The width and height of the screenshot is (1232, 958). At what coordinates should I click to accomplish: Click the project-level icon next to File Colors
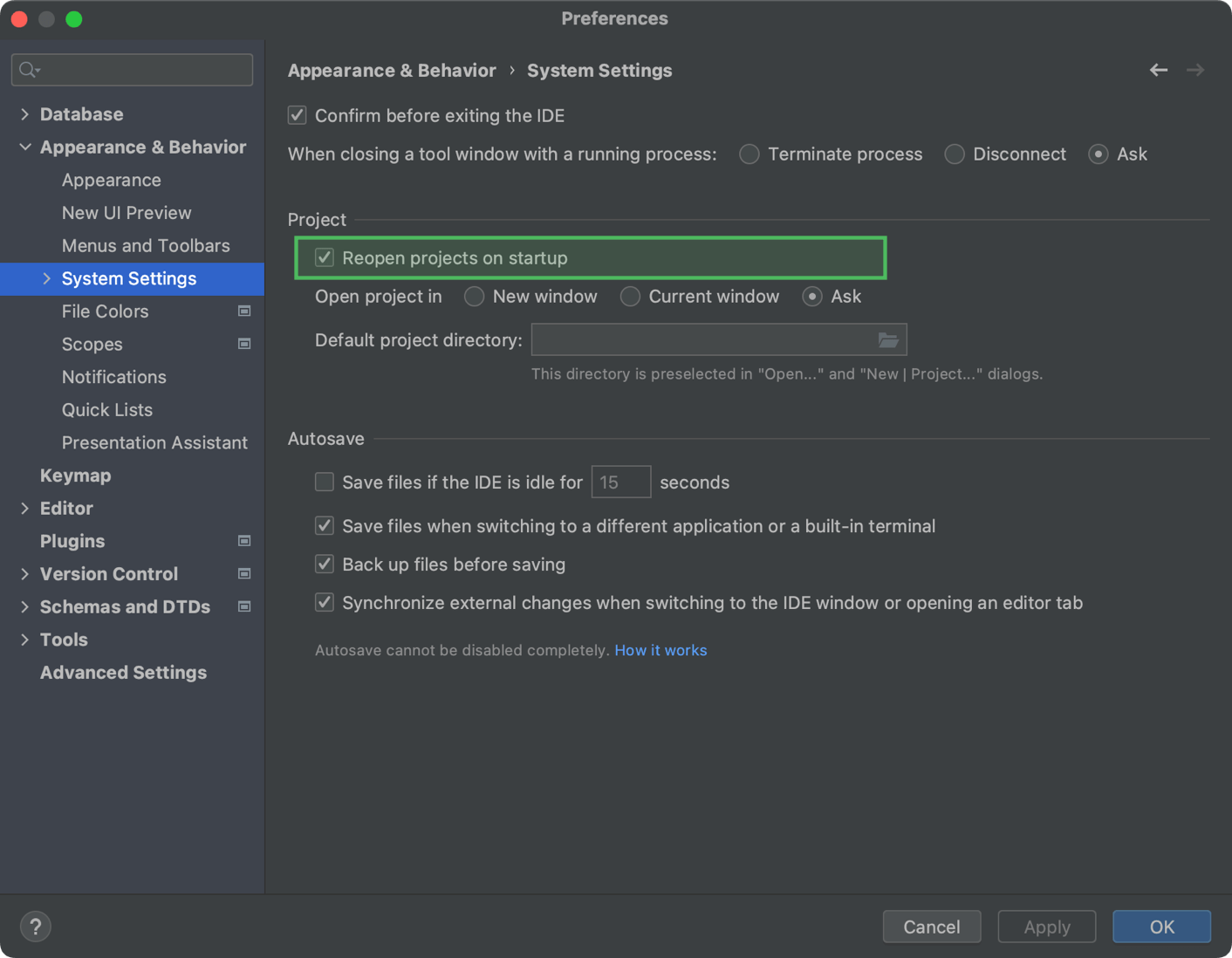(x=244, y=311)
